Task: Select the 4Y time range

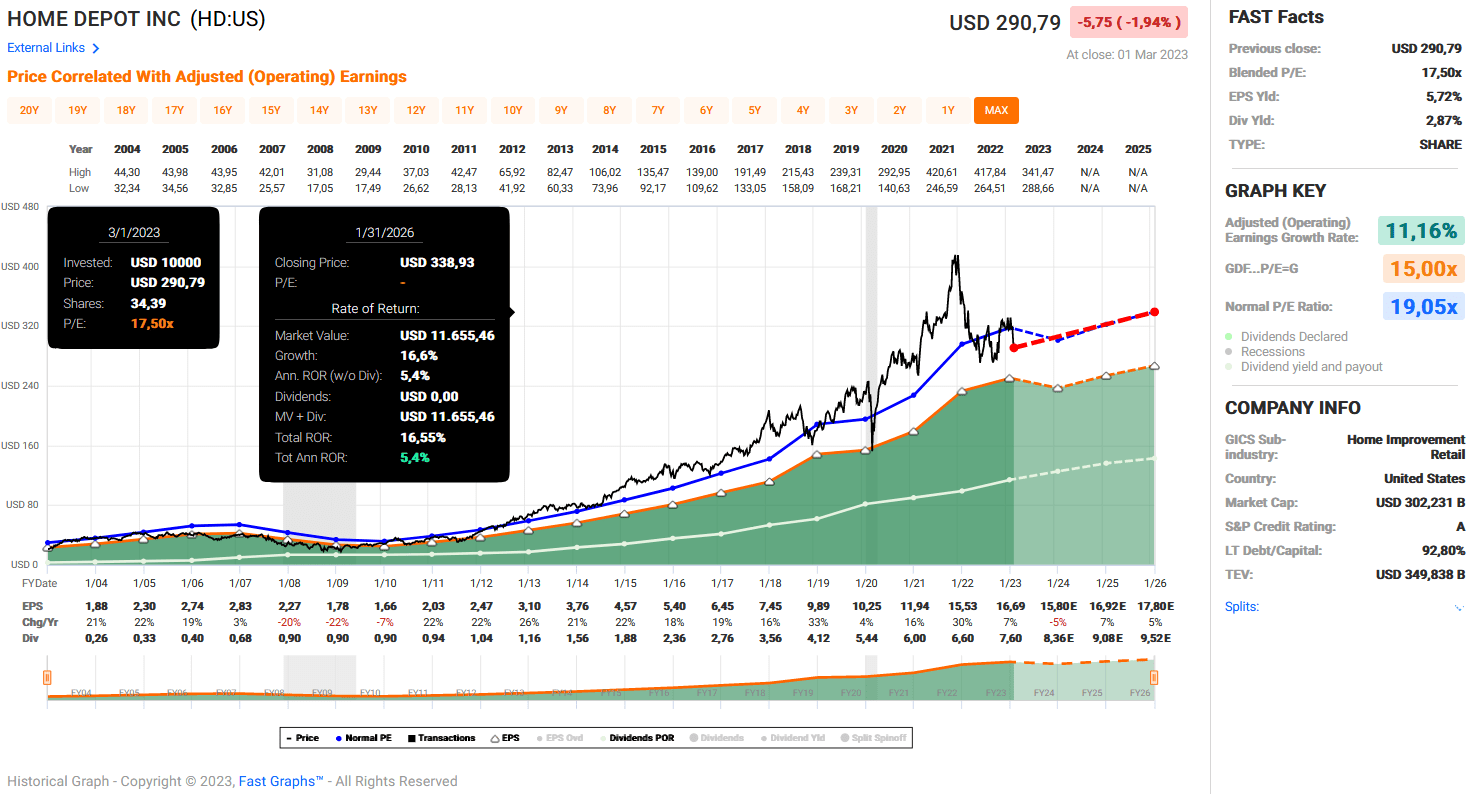Action: coord(803,110)
